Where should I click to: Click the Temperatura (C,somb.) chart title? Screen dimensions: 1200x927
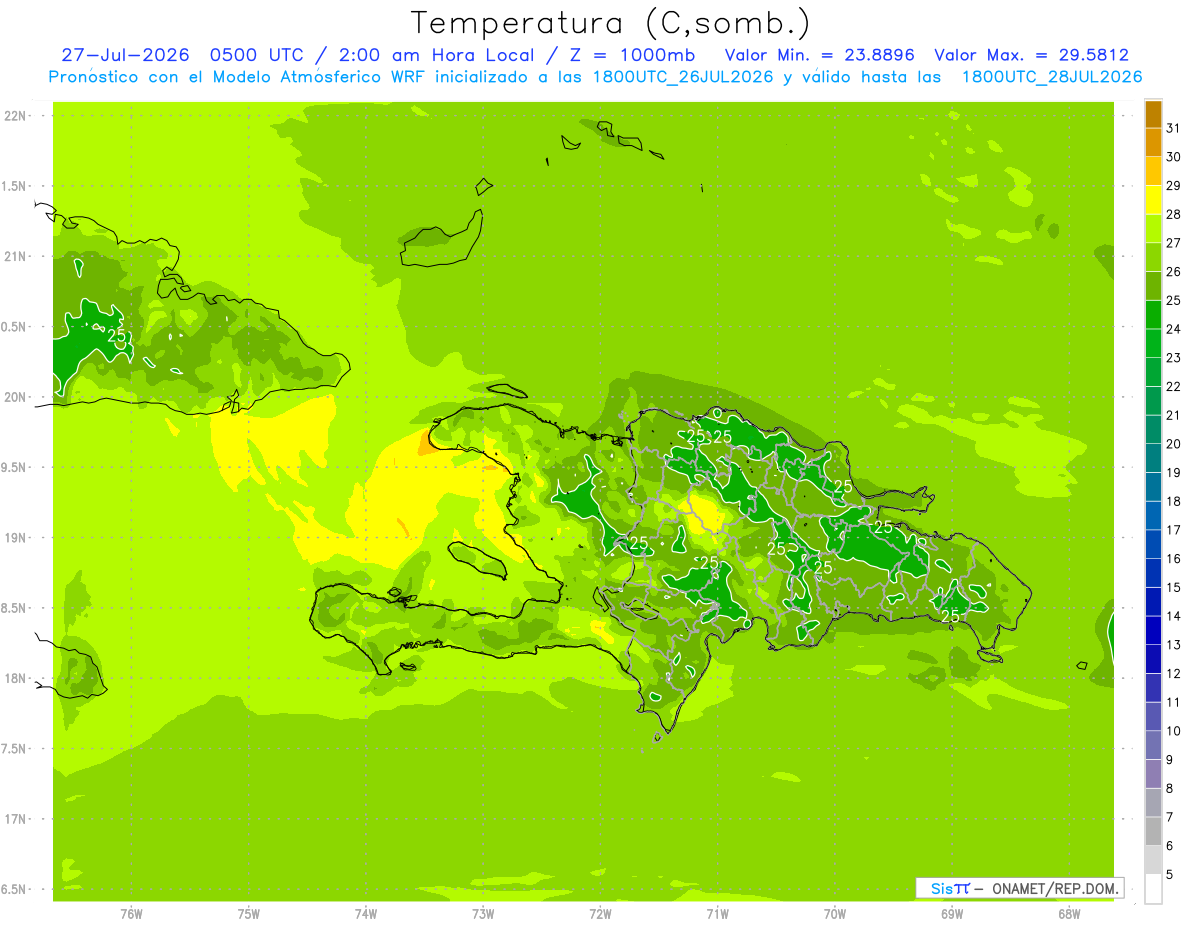611,23
